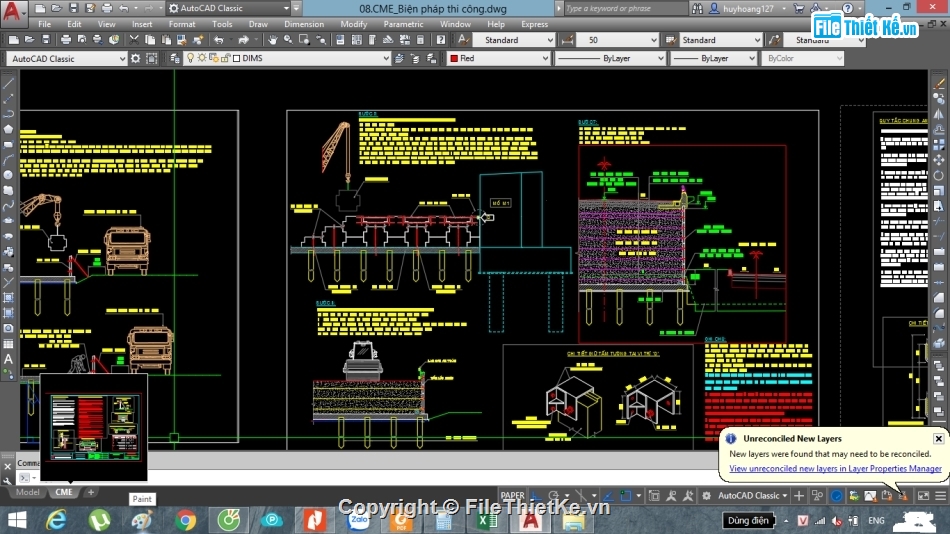Select the CME layout tab
The height and width of the screenshot is (534, 950).
coord(64,492)
